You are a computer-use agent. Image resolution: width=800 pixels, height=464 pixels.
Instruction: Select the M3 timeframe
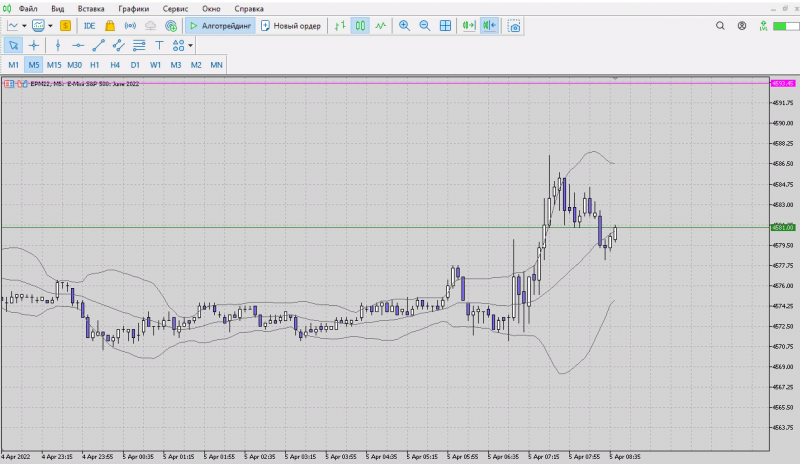(176, 65)
